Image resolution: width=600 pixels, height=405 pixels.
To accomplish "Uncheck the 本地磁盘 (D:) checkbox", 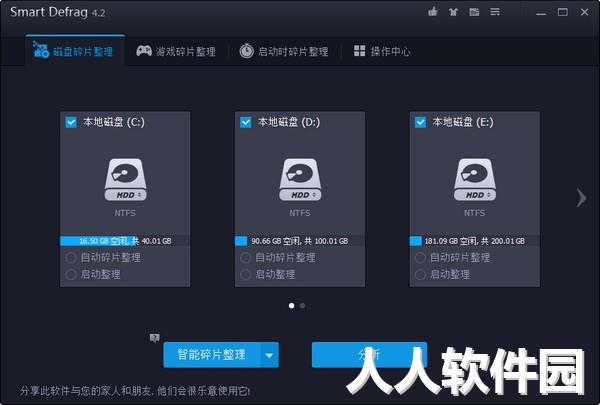I will 246,122.
